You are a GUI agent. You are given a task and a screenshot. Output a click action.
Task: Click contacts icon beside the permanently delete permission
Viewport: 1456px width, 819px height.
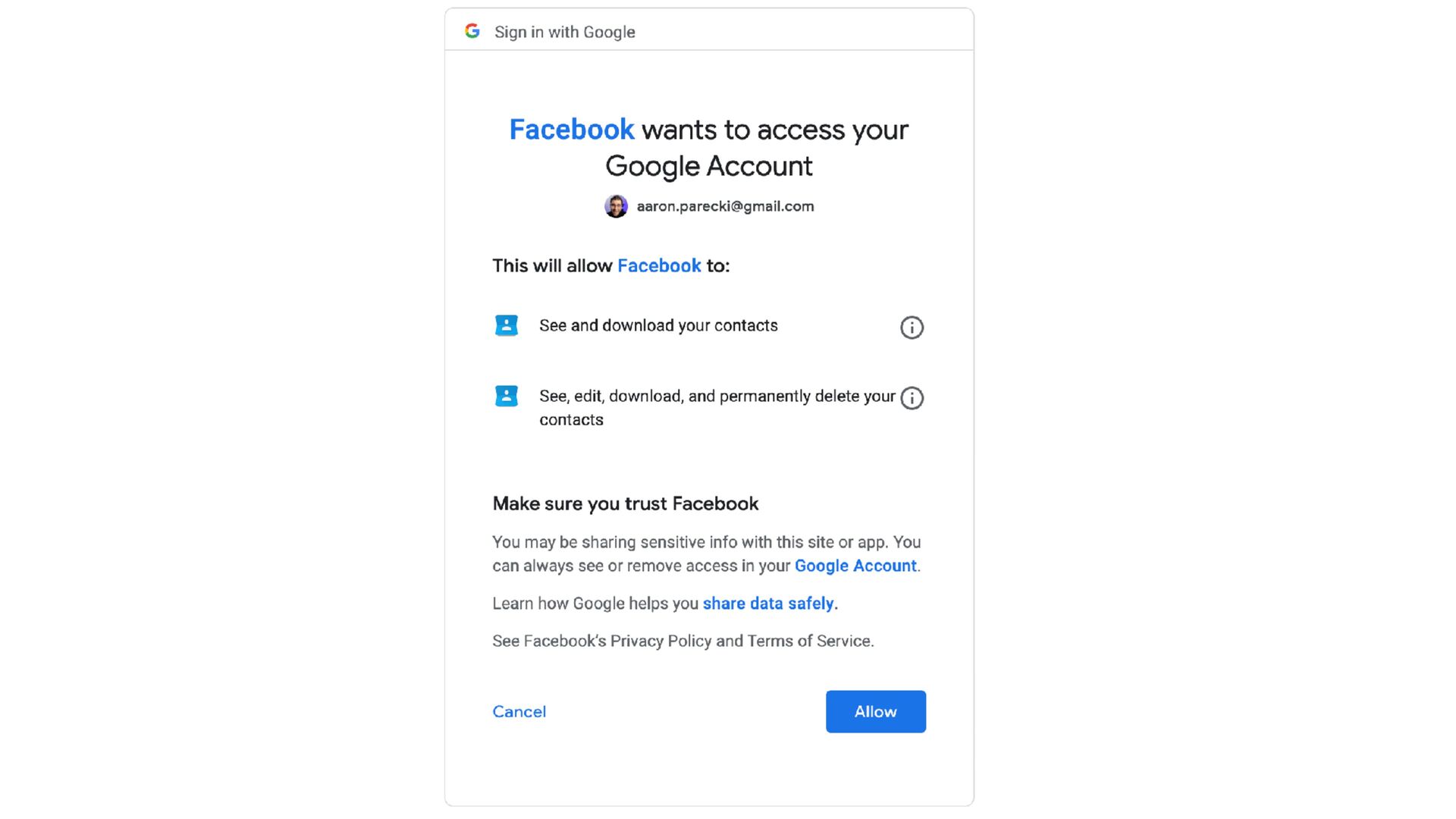point(507,396)
